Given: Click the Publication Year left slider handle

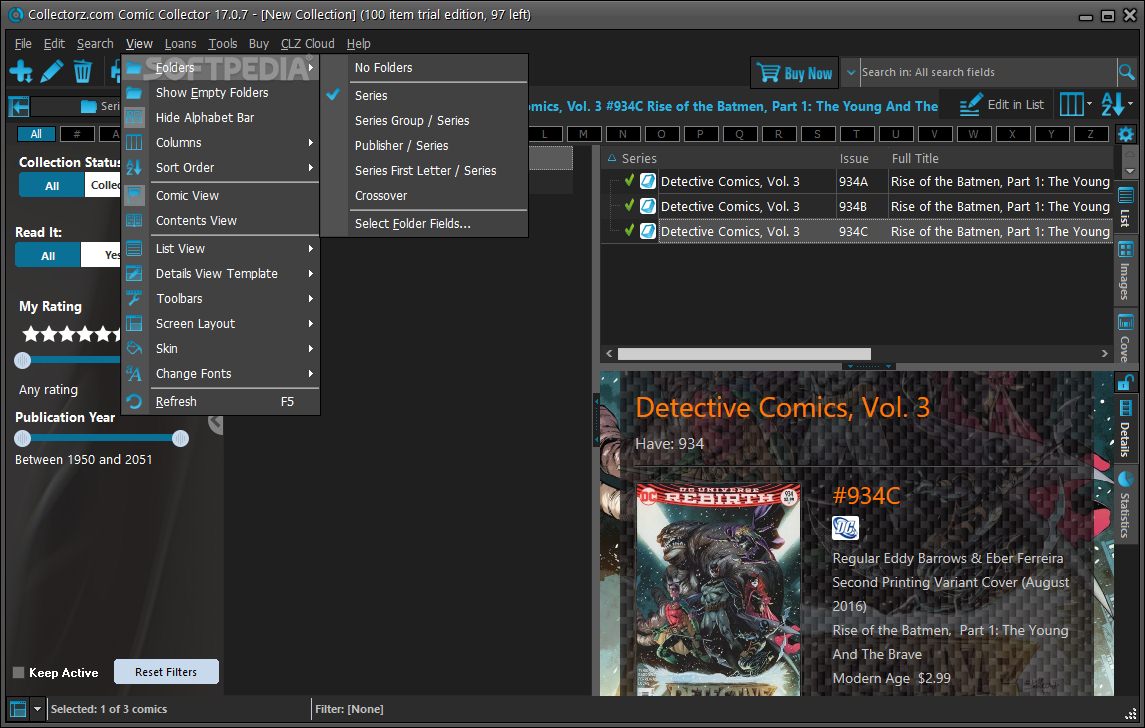Looking at the screenshot, I should (x=23, y=438).
